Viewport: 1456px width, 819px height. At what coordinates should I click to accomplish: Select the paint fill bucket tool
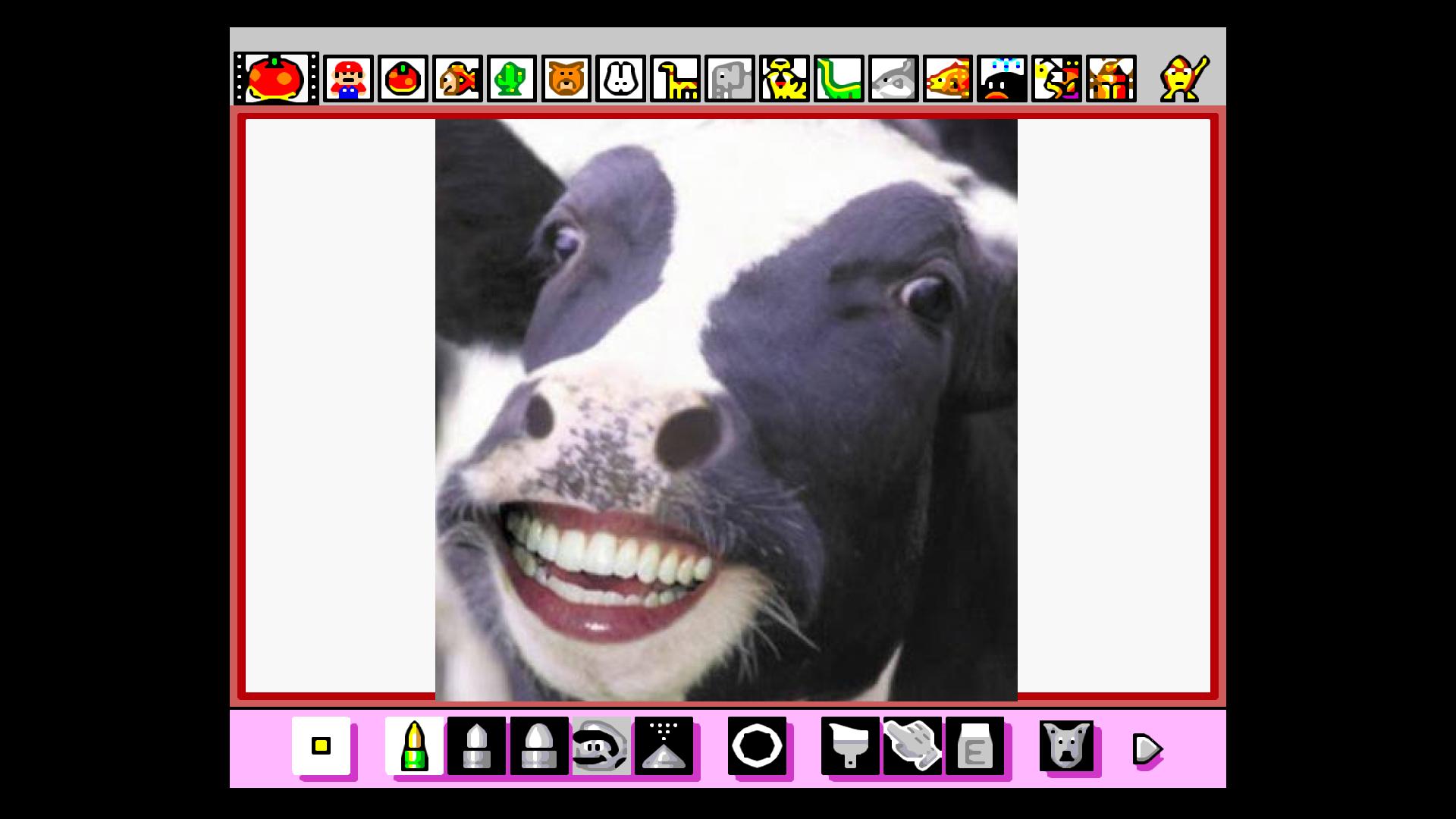point(850,745)
